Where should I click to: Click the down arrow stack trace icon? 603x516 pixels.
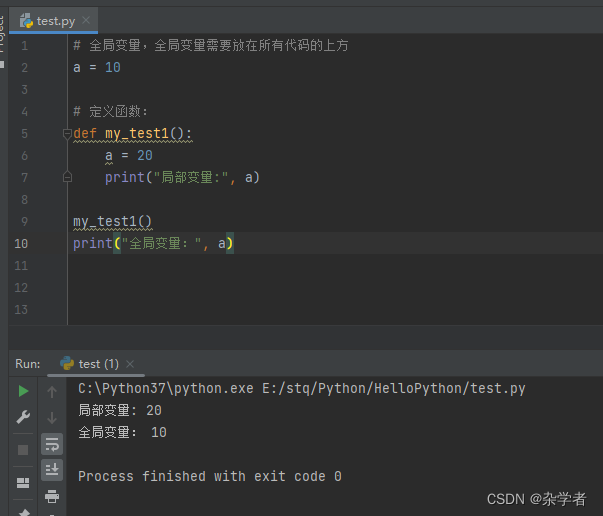(52, 417)
